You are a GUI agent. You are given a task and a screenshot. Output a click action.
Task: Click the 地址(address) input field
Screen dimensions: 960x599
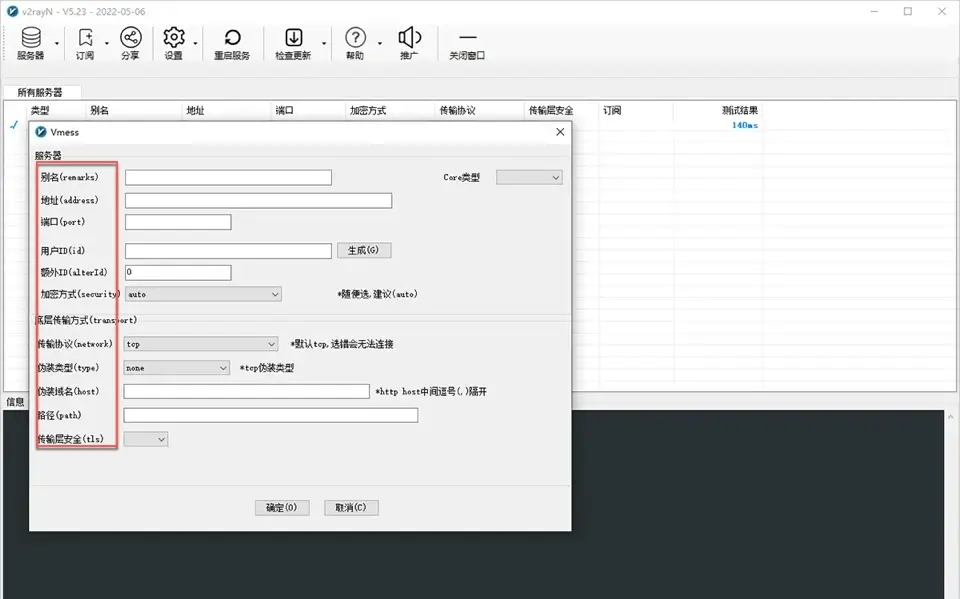tap(258, 200)
